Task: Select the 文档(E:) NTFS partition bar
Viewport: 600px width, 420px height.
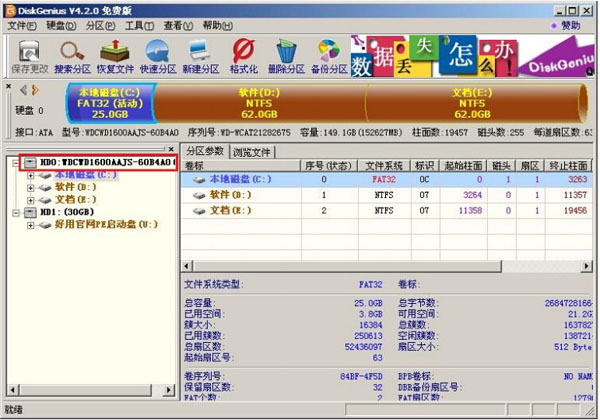Action: 473,103
